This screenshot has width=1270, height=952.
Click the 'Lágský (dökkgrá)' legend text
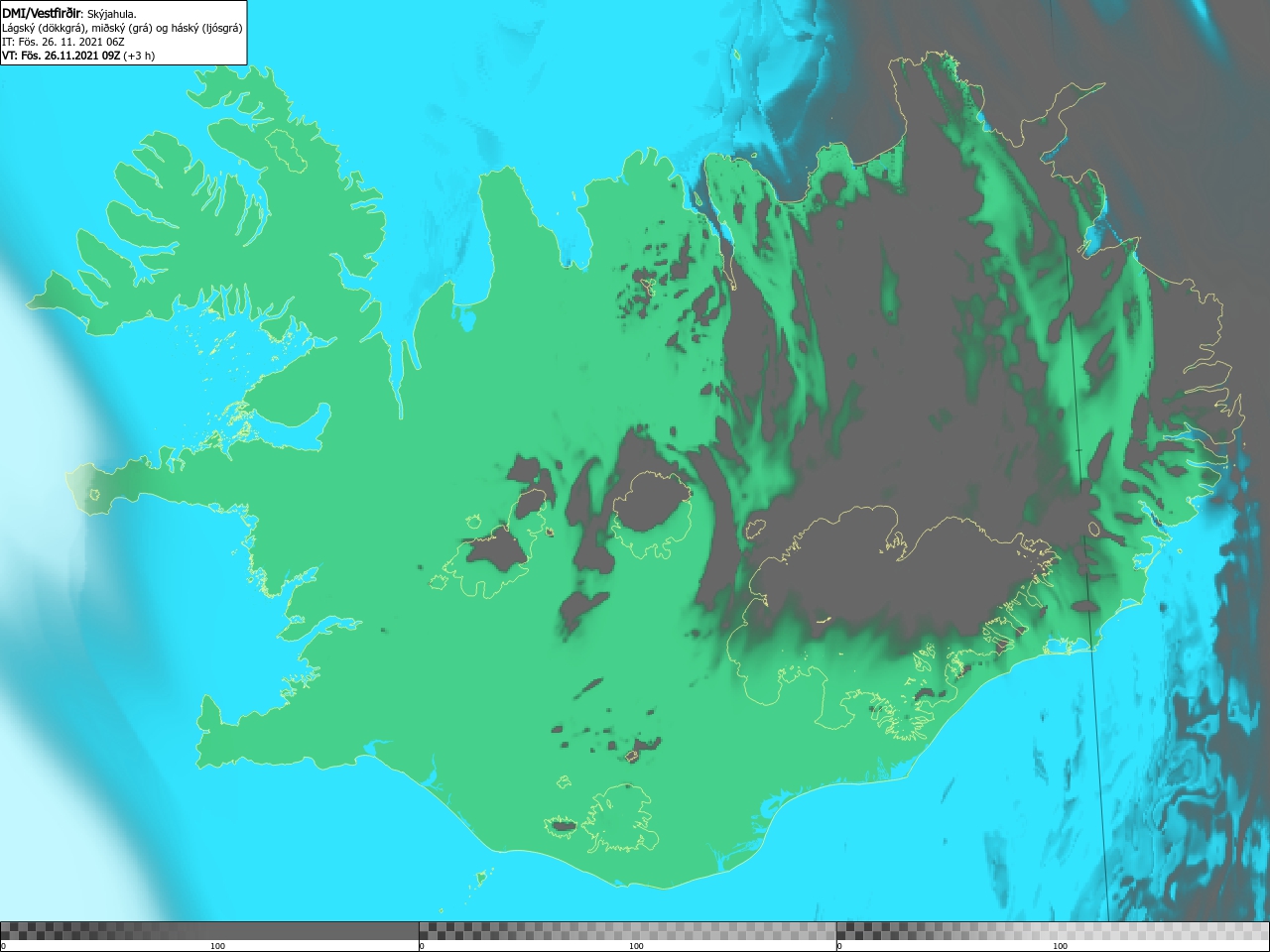pyautogui.click(x=44, y=28)
